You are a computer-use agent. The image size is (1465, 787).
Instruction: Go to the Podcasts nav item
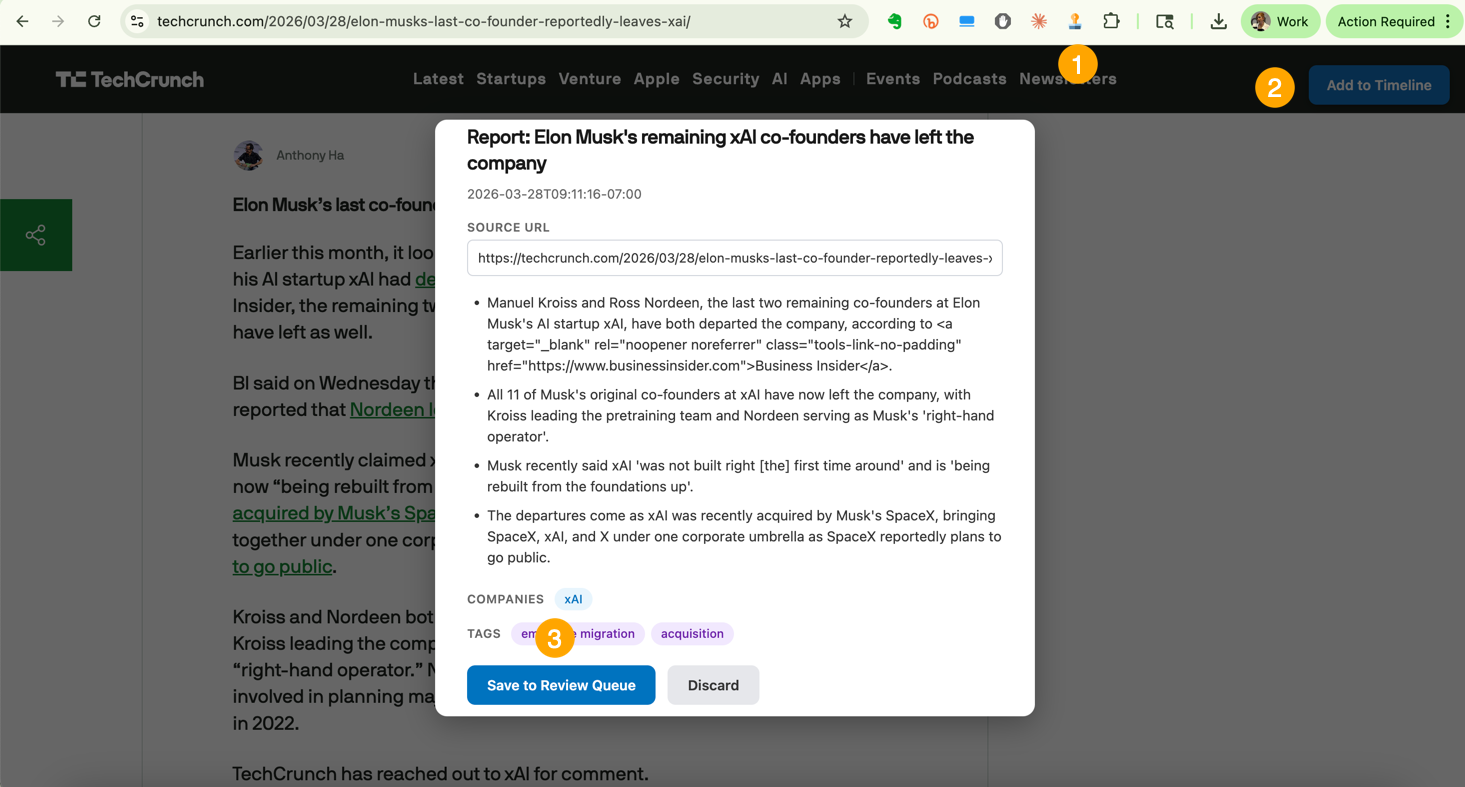point(969,79)
